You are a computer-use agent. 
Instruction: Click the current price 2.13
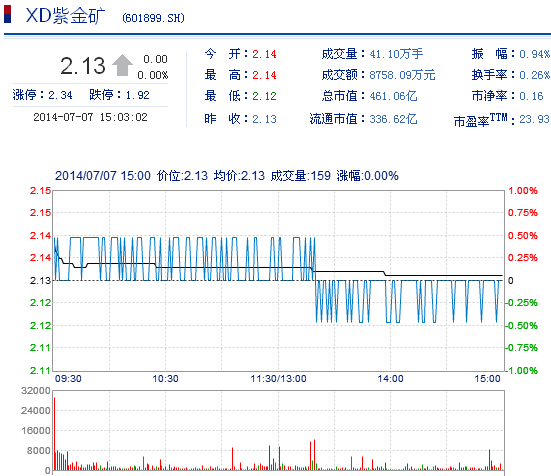83,66
